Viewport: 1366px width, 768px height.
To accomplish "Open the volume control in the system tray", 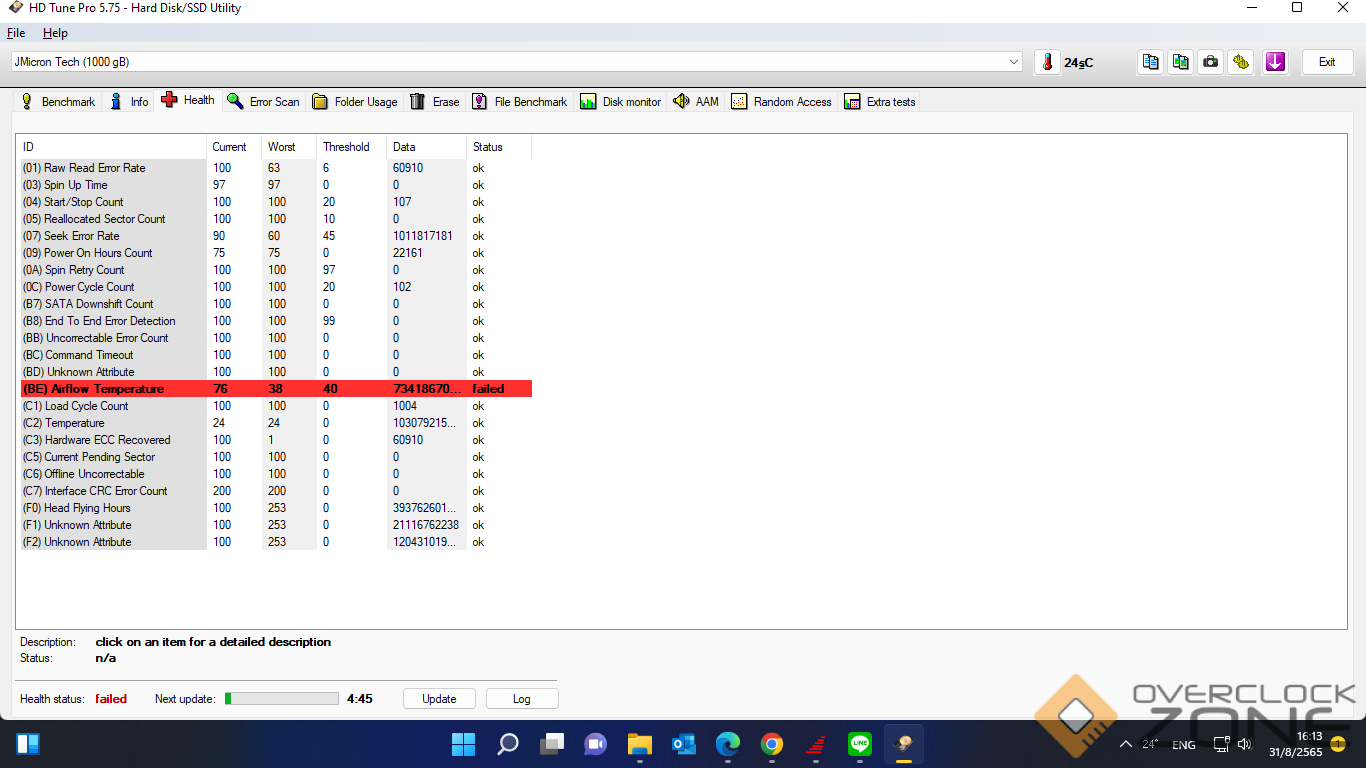I will coord(1244,744).
